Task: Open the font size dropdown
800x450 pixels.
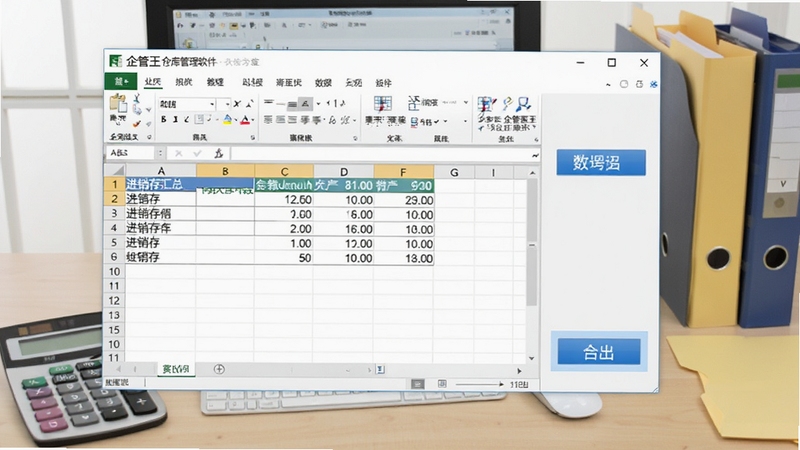Action: (x=228, y=104)
